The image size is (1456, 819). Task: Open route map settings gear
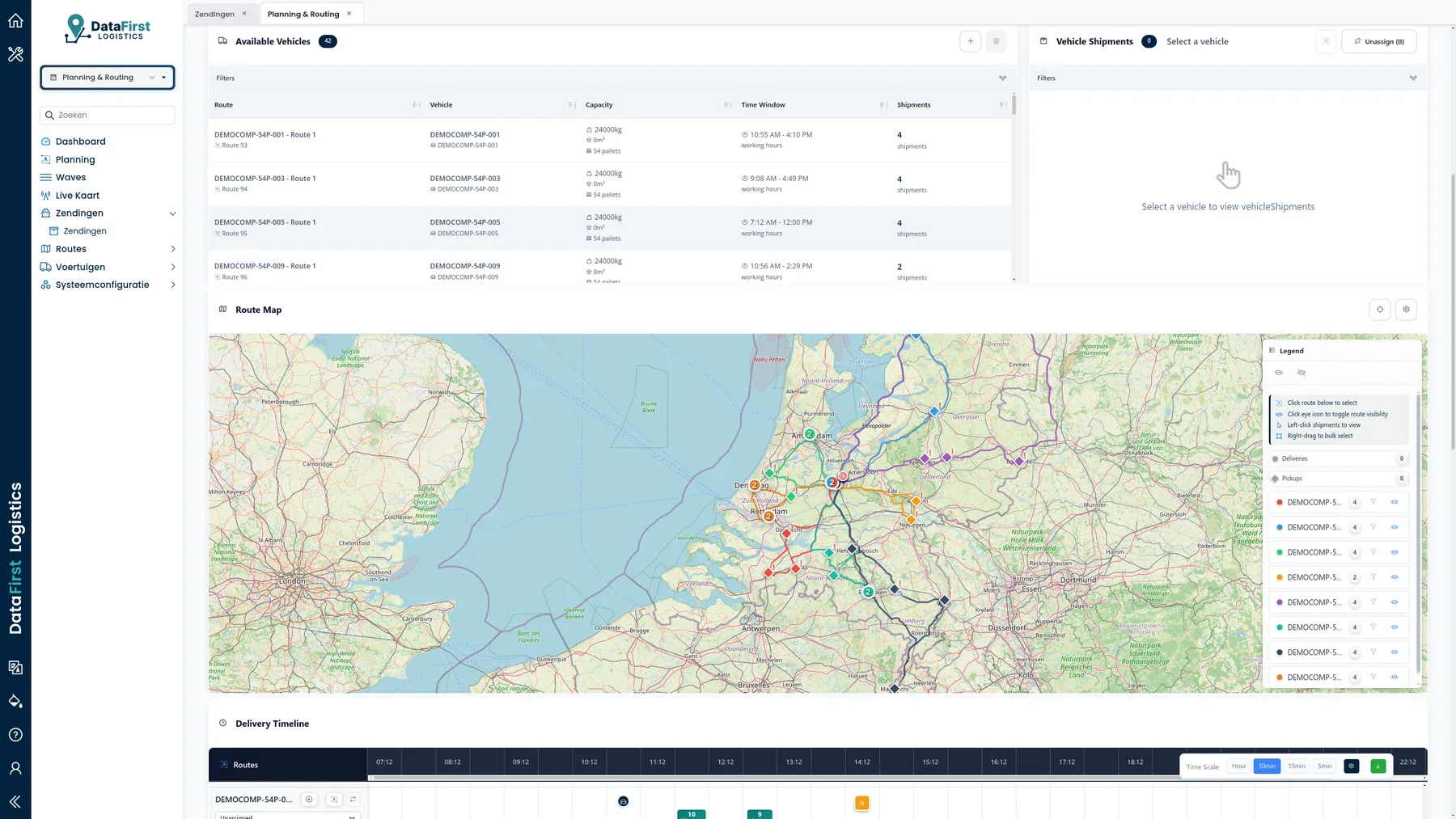1406,310
